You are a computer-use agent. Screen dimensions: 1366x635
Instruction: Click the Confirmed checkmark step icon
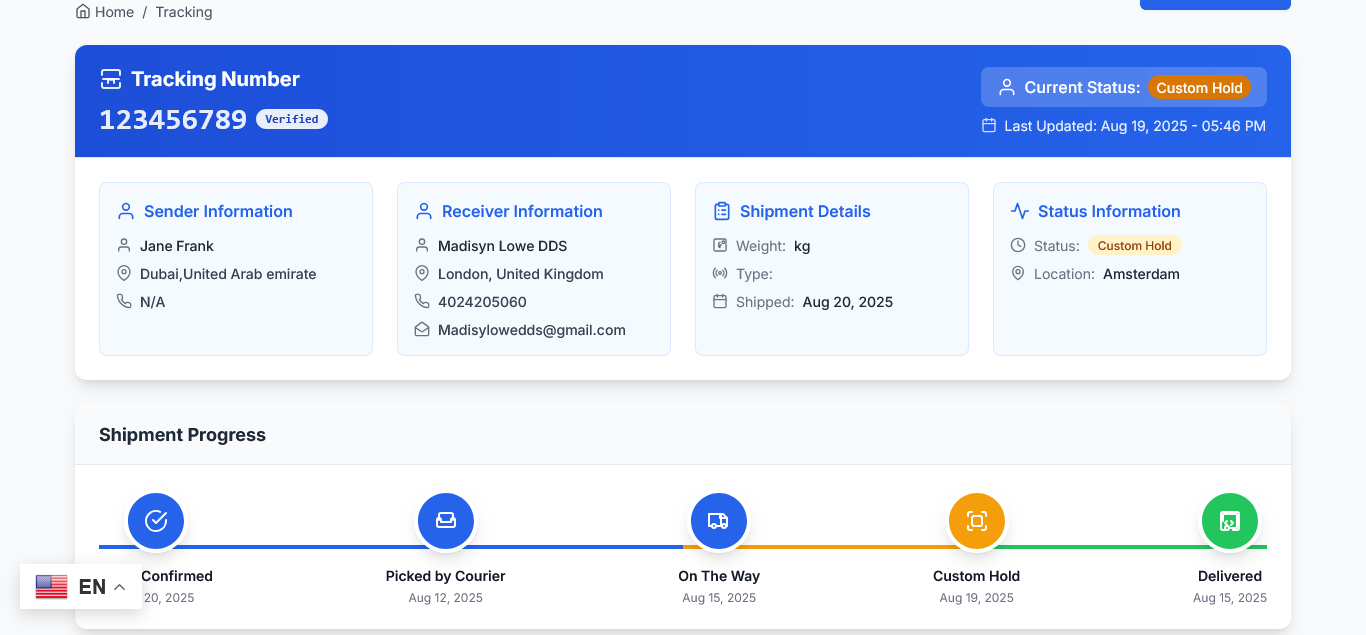pyautogui.click(x=156, y=521)
